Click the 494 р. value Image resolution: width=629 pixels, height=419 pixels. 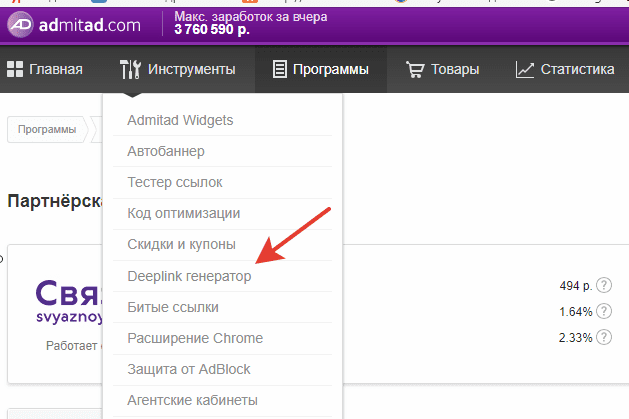point(576,286)
